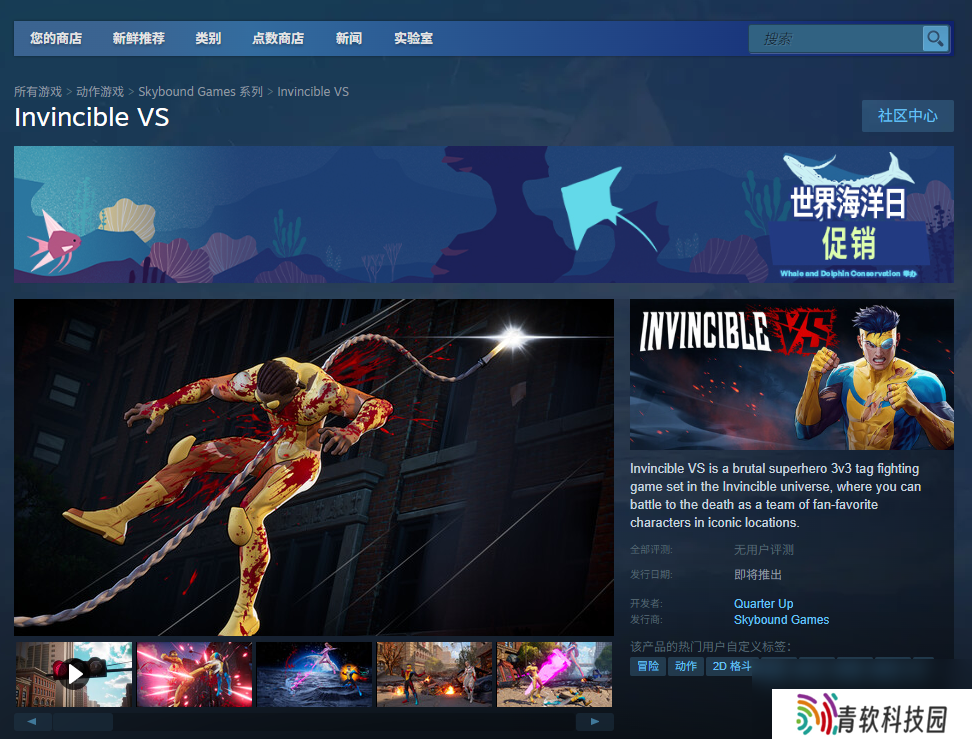Play the trailer video thumbnail
The height and width of the screenshot is (739, 972).
click(74, 675)
